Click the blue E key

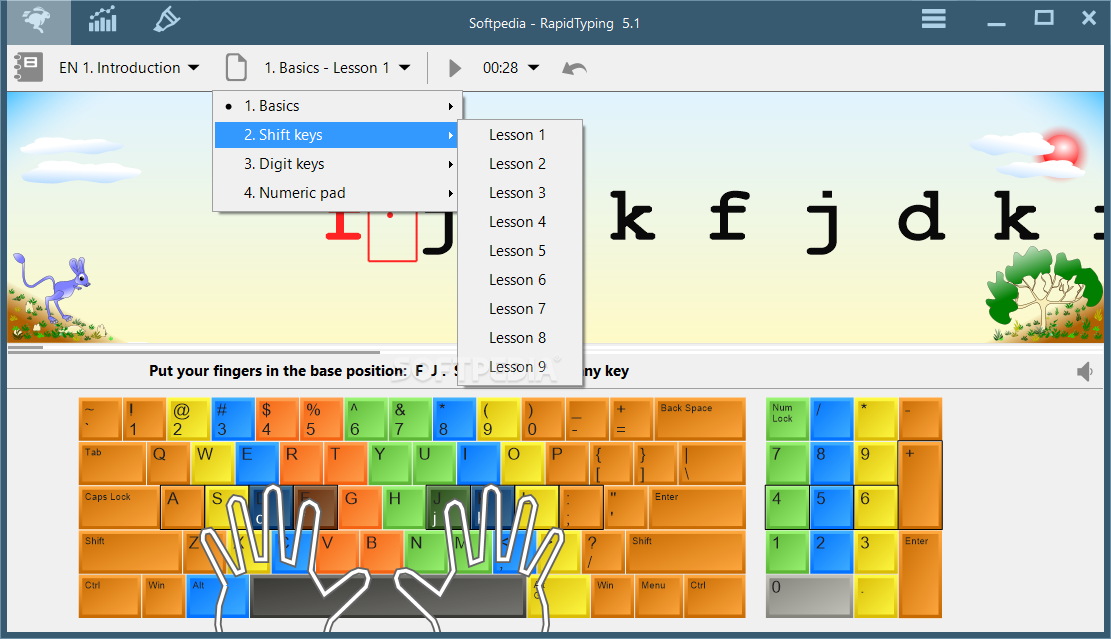click(256, 463)
